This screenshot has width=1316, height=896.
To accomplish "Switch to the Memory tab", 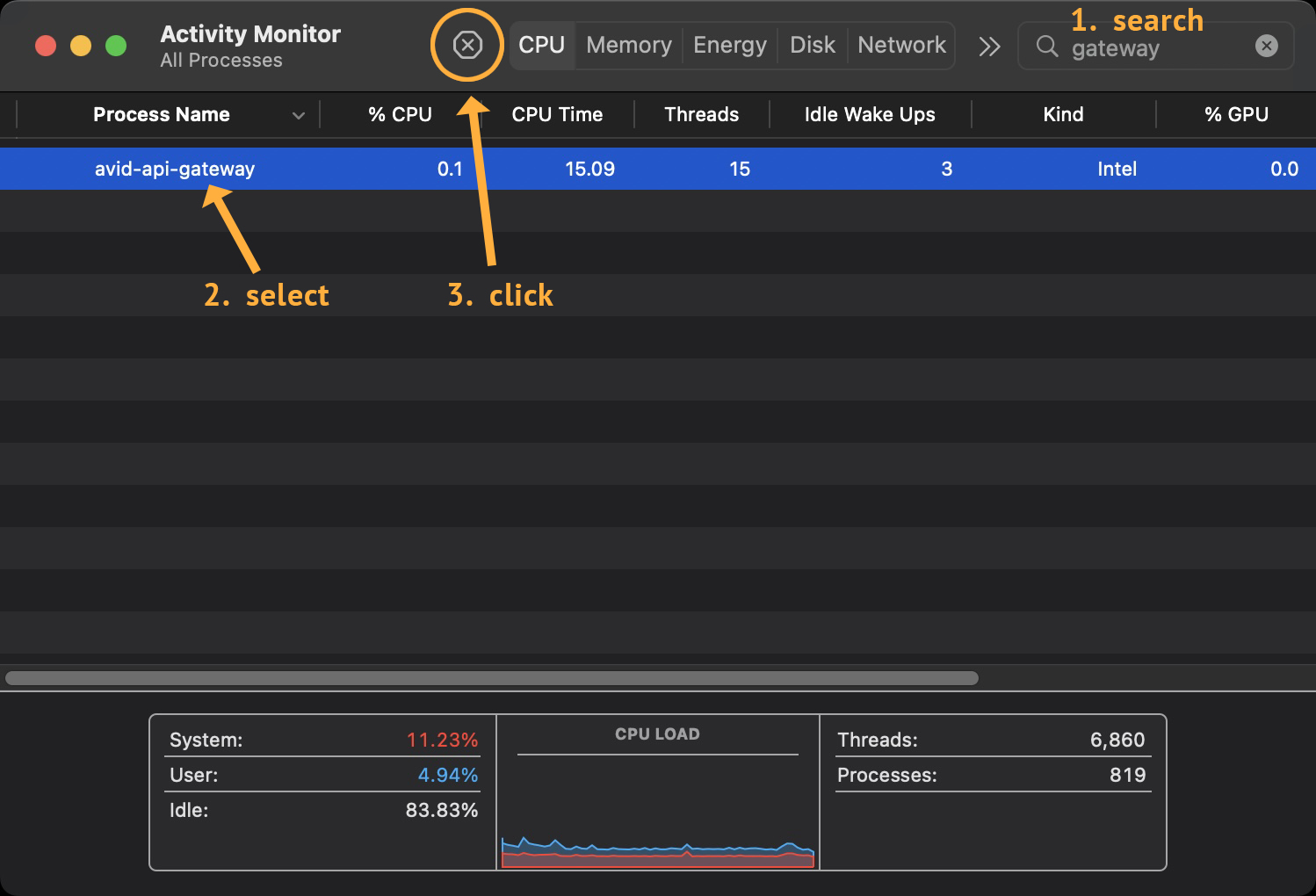I will pos(629,45).
